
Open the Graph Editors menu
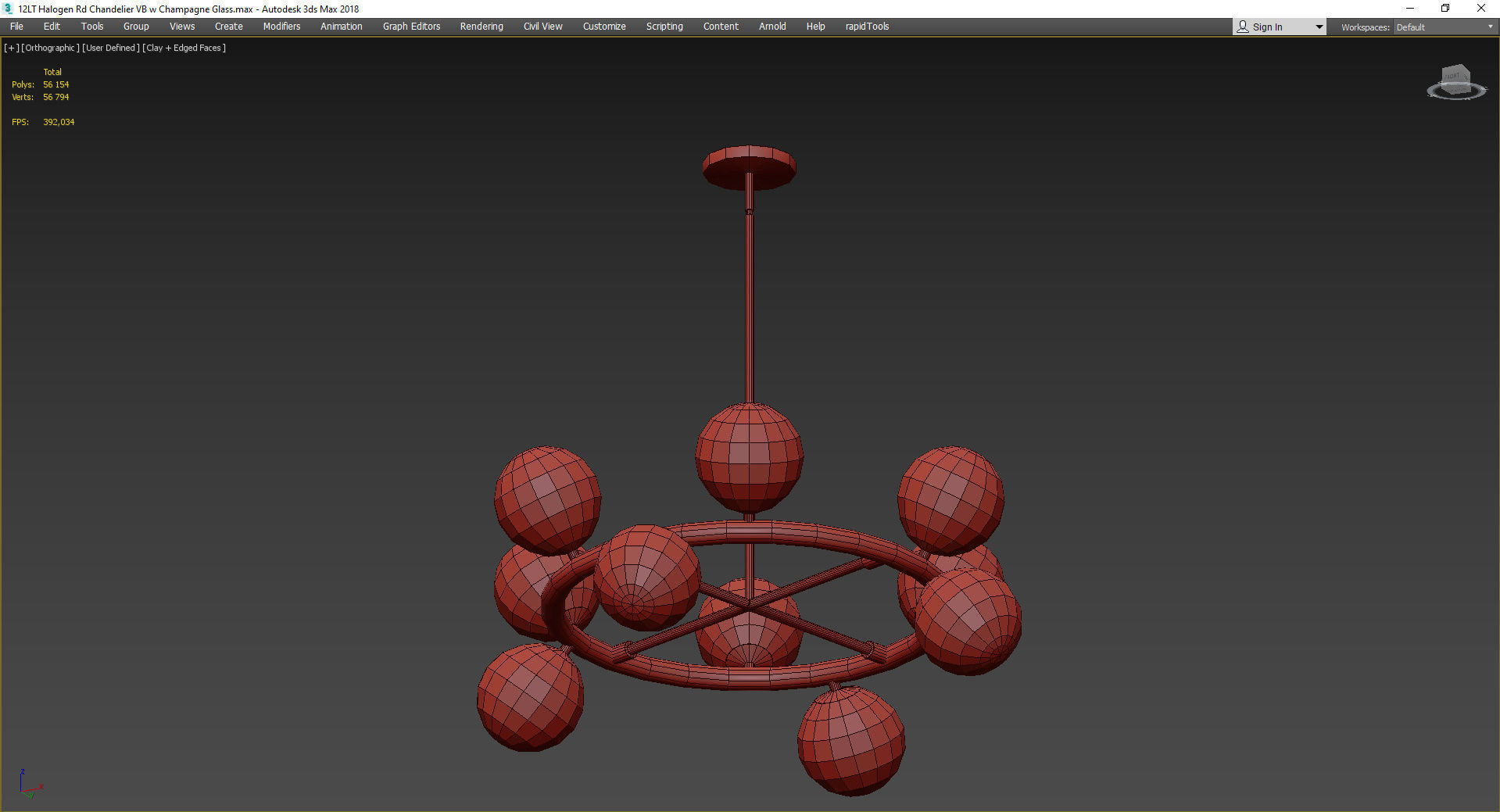(x=412, y=27)
